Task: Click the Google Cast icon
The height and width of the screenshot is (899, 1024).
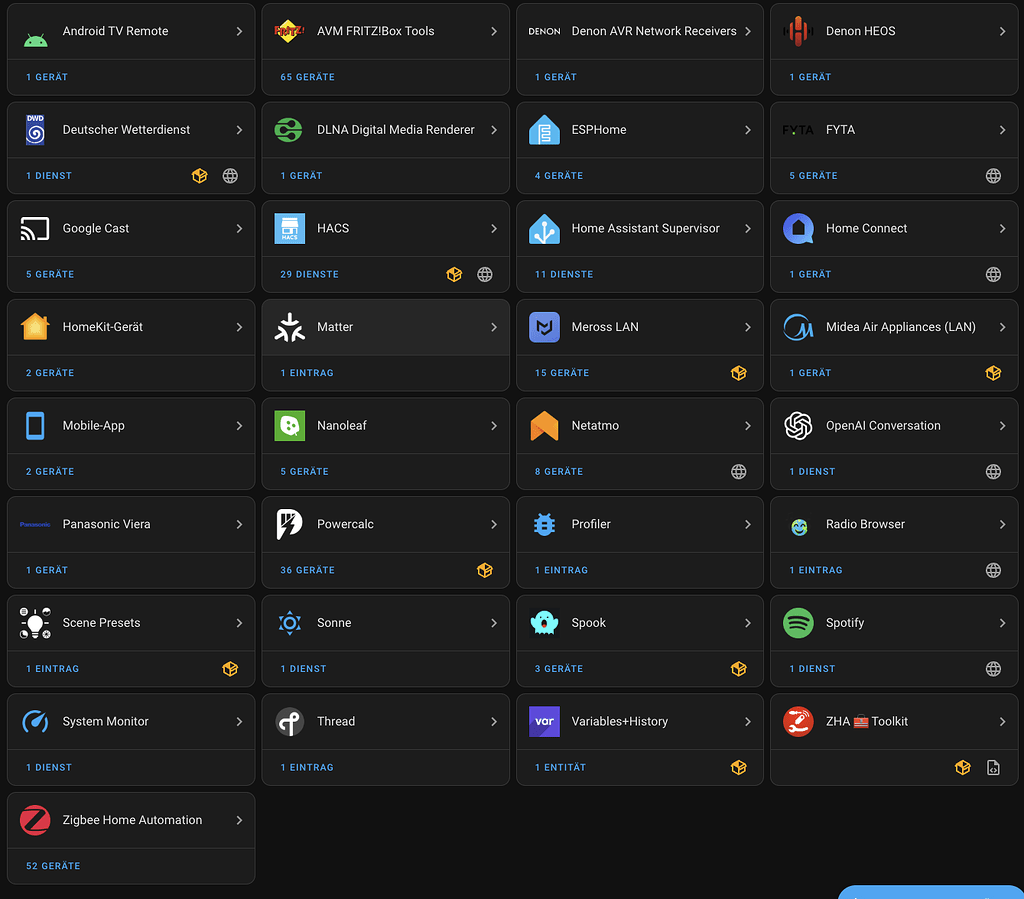Action: [34, 228]
